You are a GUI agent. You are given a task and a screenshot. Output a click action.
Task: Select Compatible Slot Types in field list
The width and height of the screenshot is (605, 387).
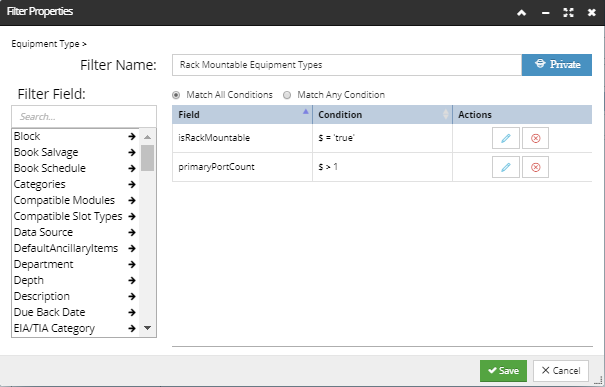pyautogui.click(x=68, y=216)
